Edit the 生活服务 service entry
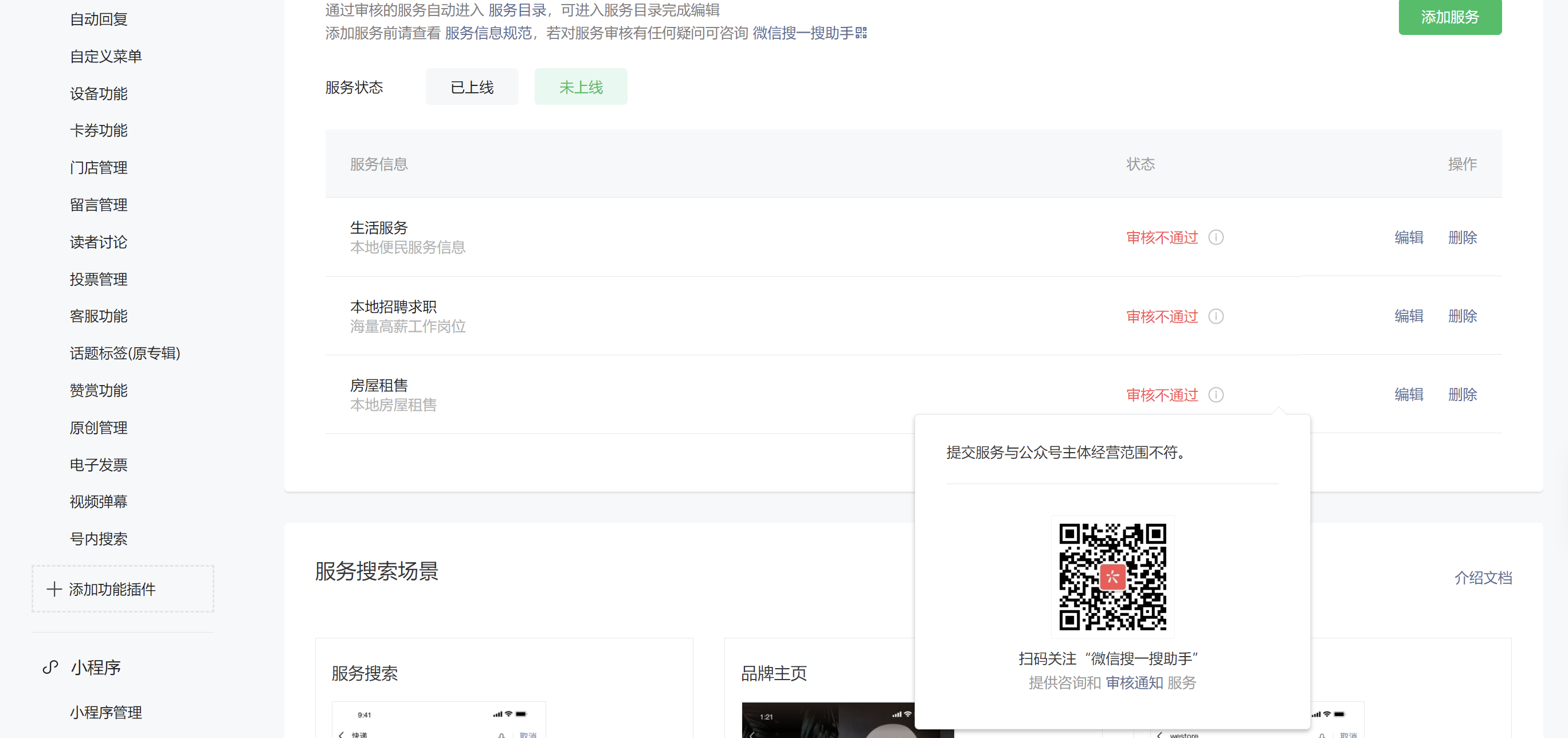 1409,237
